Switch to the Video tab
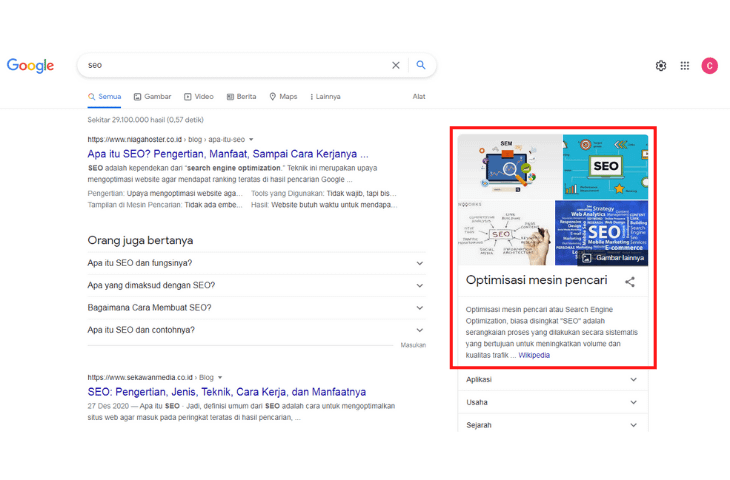730x480 pixels. 199,97
